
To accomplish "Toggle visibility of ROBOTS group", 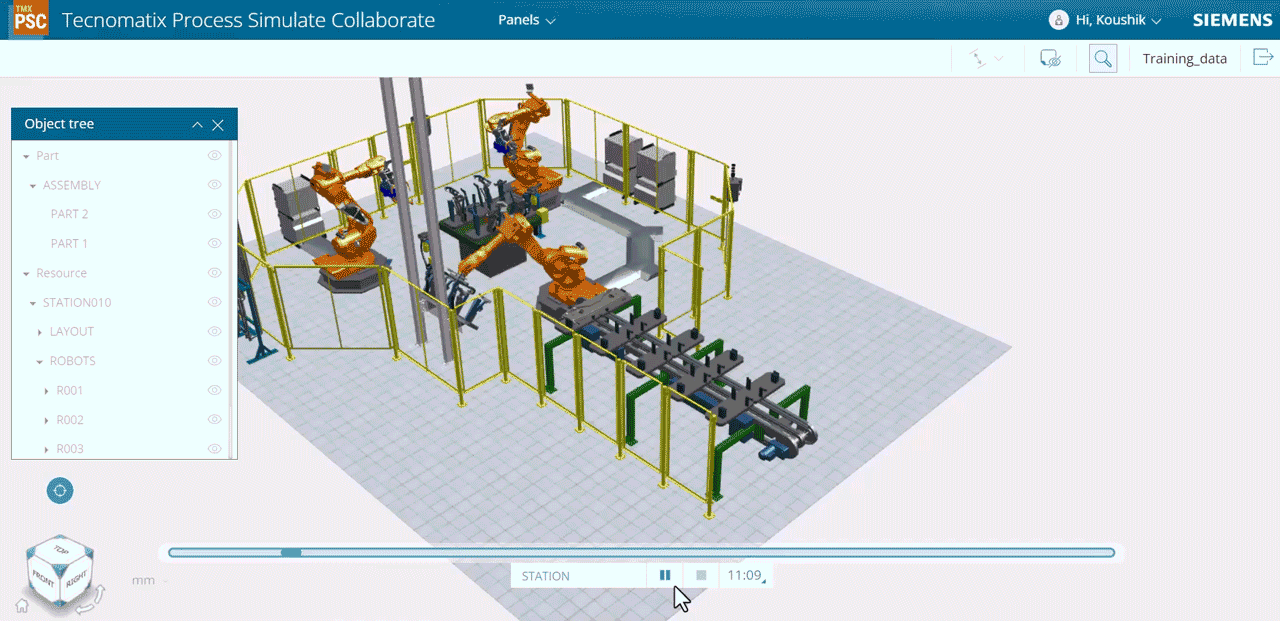I will click(x=214, y=361).
